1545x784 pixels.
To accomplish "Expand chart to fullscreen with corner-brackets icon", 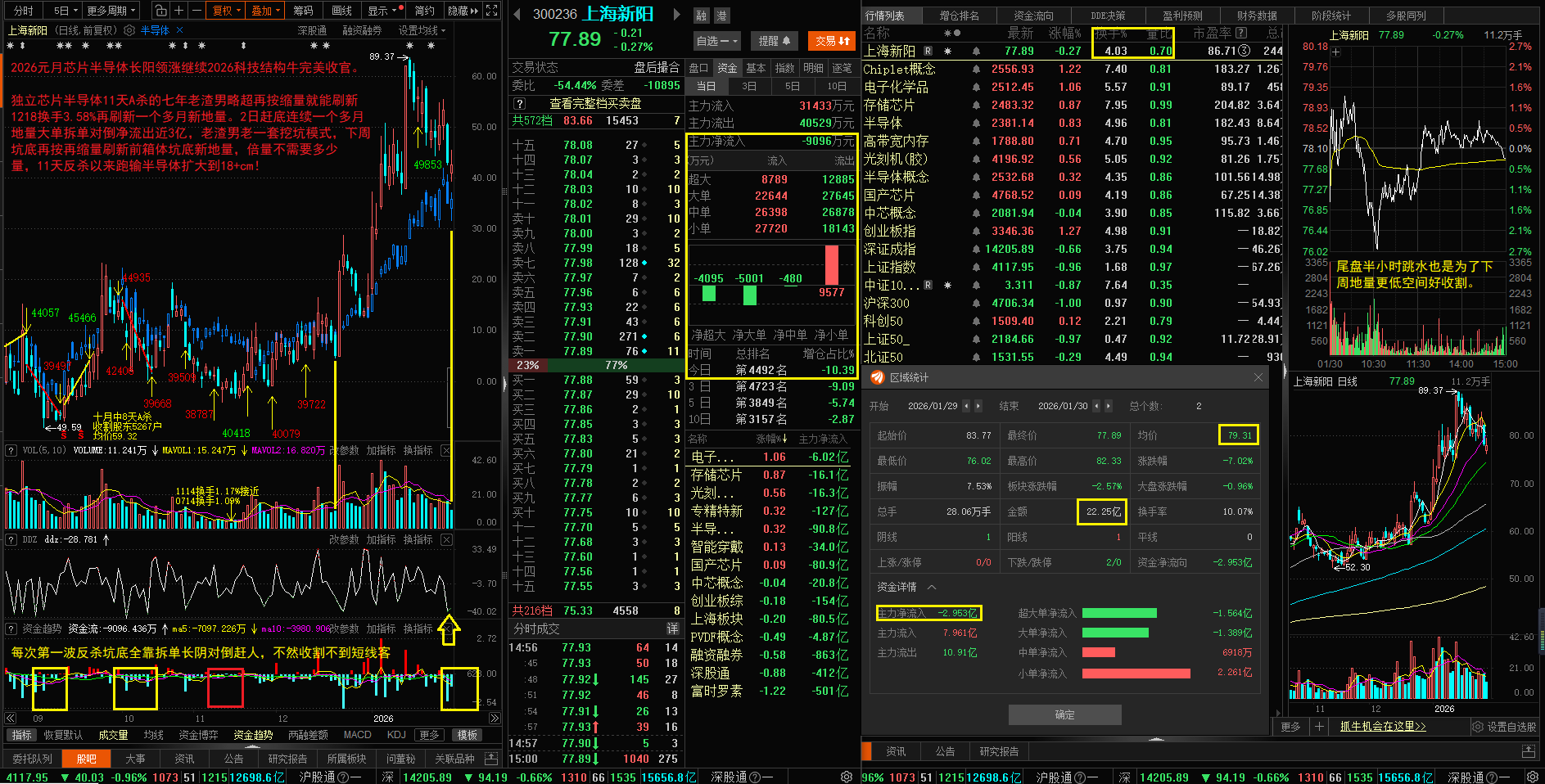I will [491, 11].
